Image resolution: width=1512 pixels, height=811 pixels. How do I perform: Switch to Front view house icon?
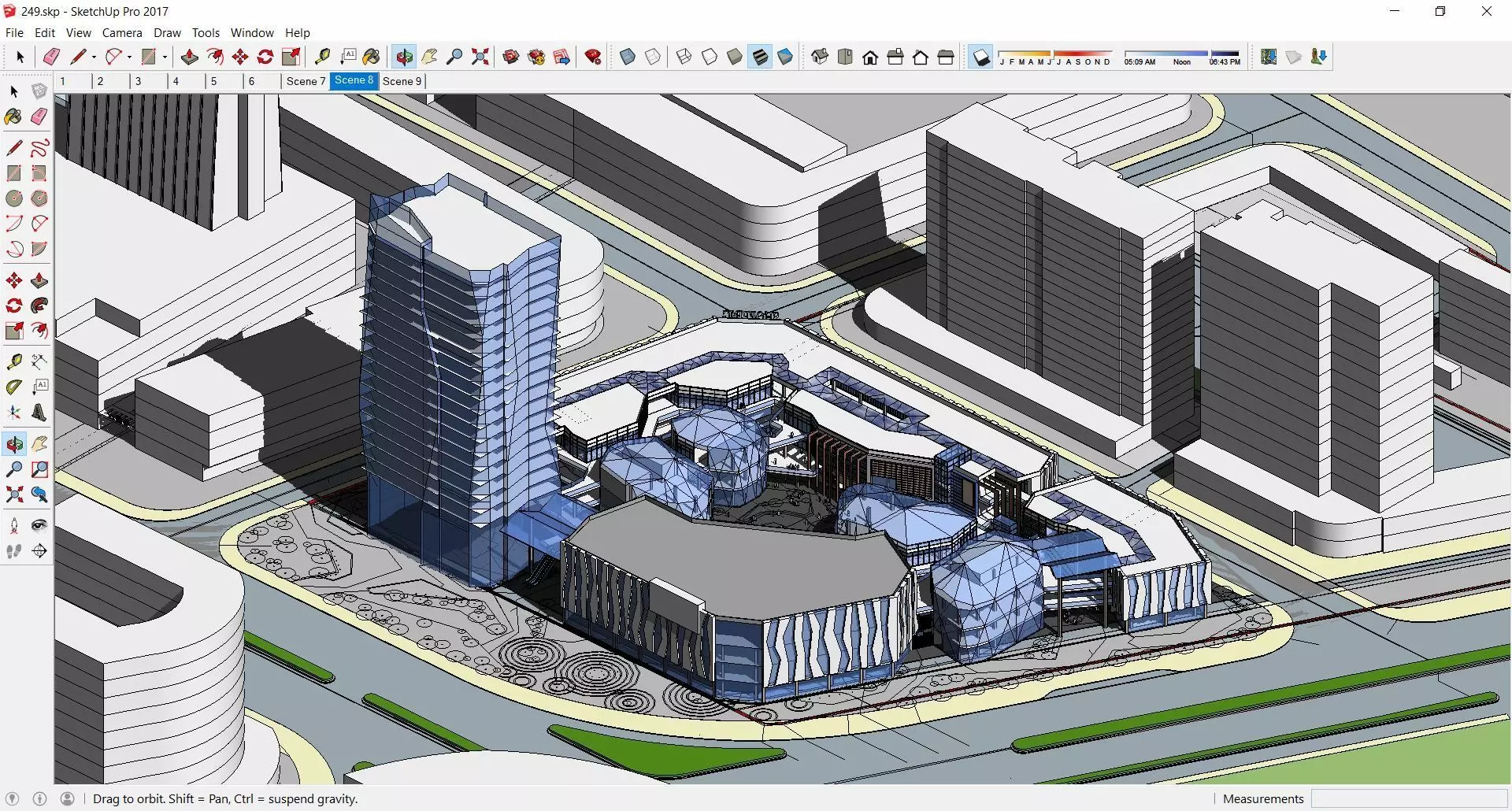[x=870, y=57]
